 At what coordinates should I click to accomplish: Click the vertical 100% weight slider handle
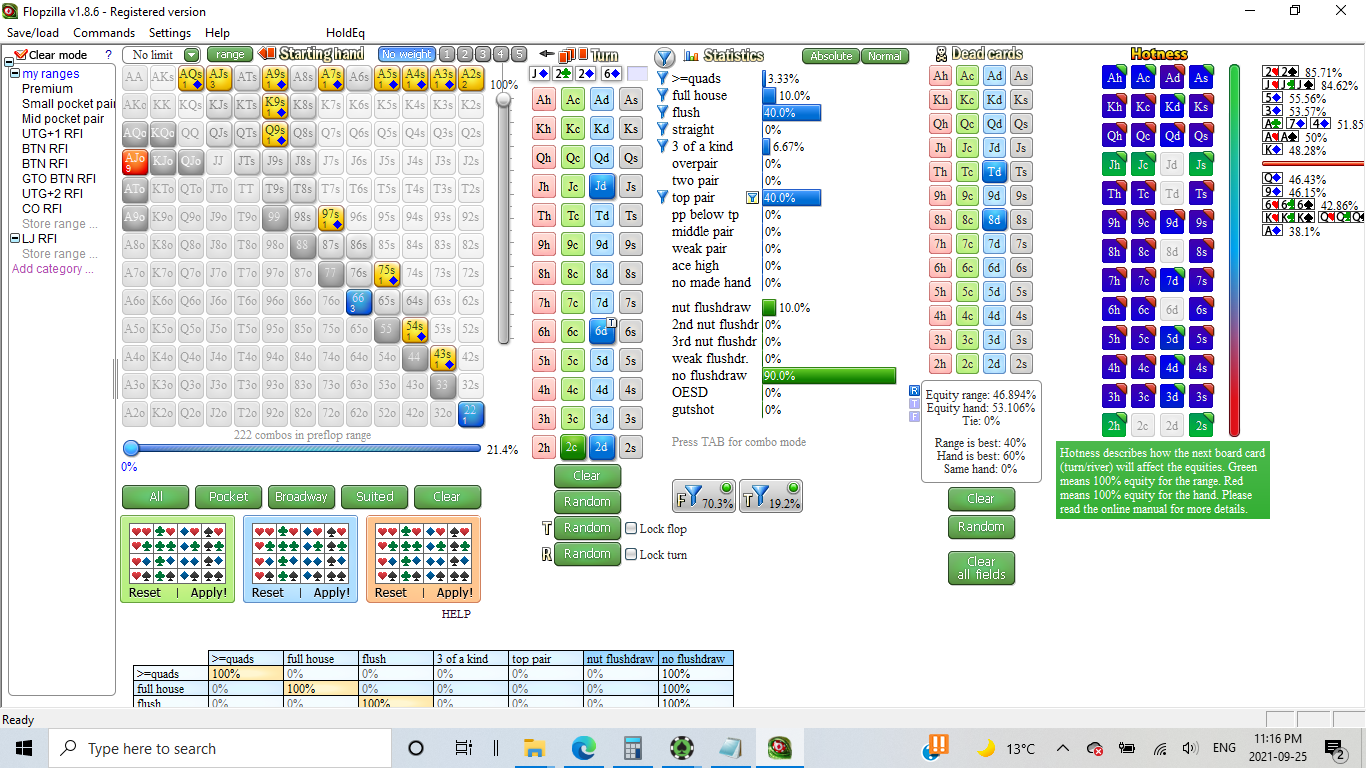503,99
